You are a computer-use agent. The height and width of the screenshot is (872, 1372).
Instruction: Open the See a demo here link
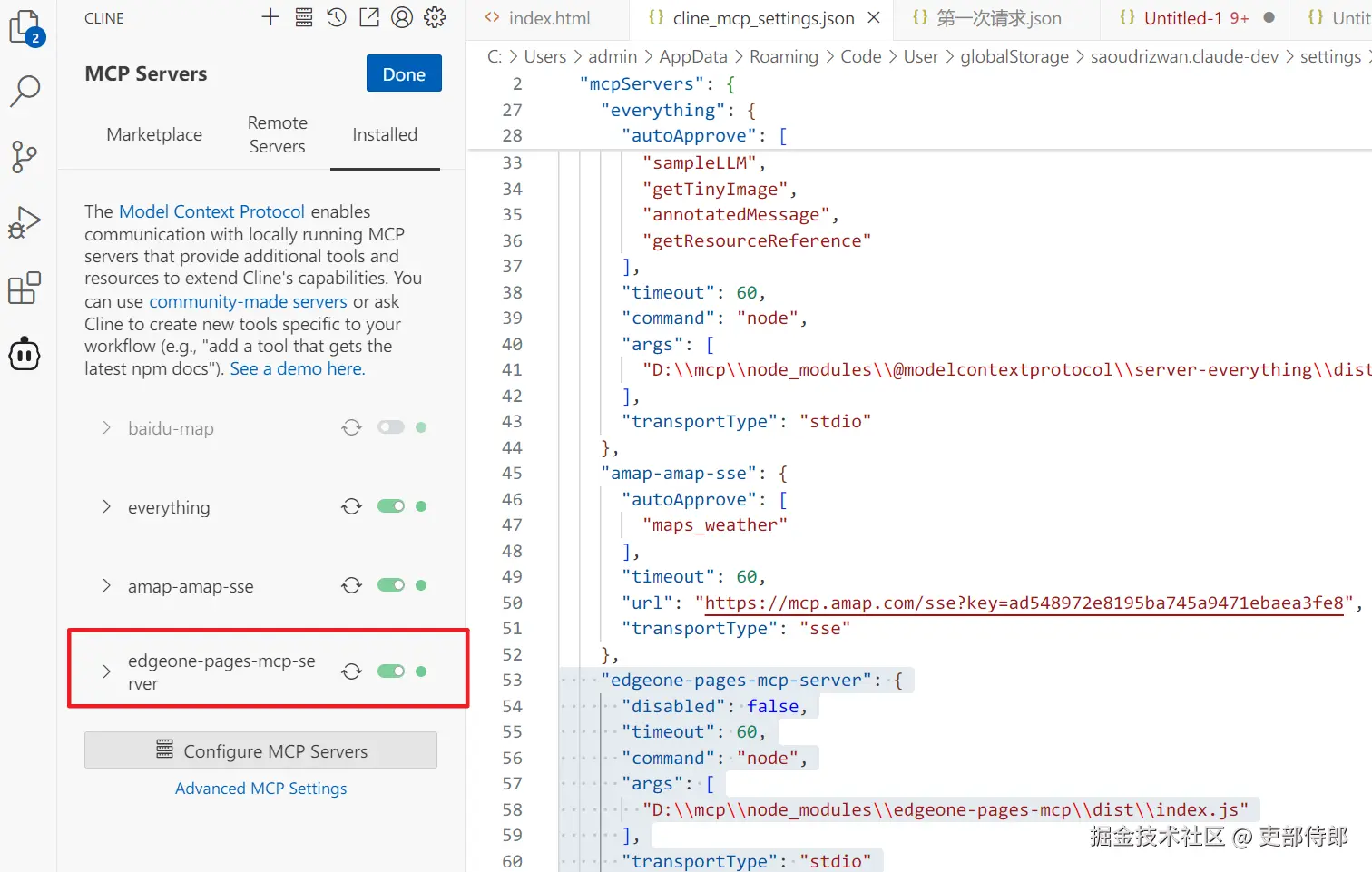[298, 368]
